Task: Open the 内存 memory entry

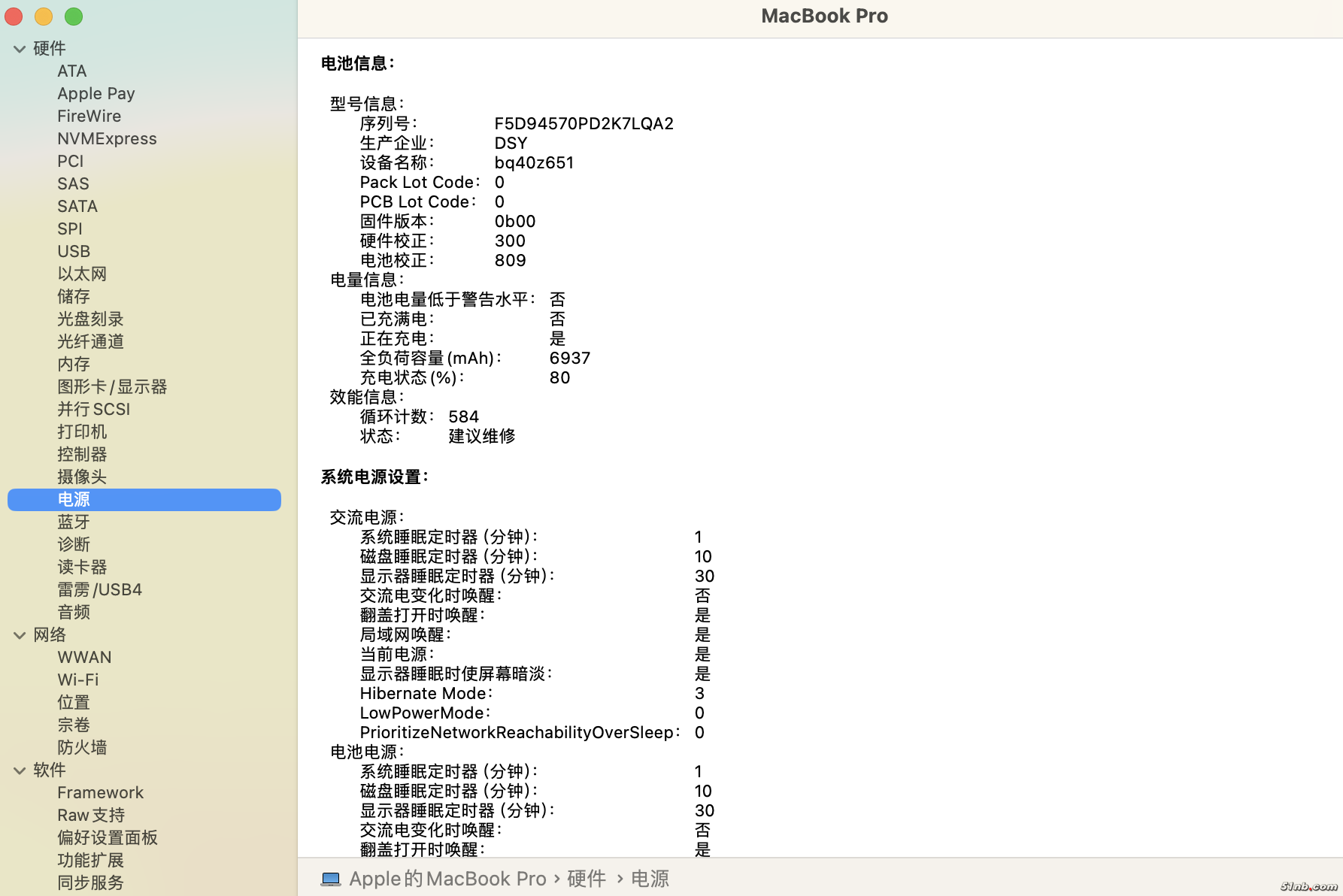Action: (x=74, y=364)
